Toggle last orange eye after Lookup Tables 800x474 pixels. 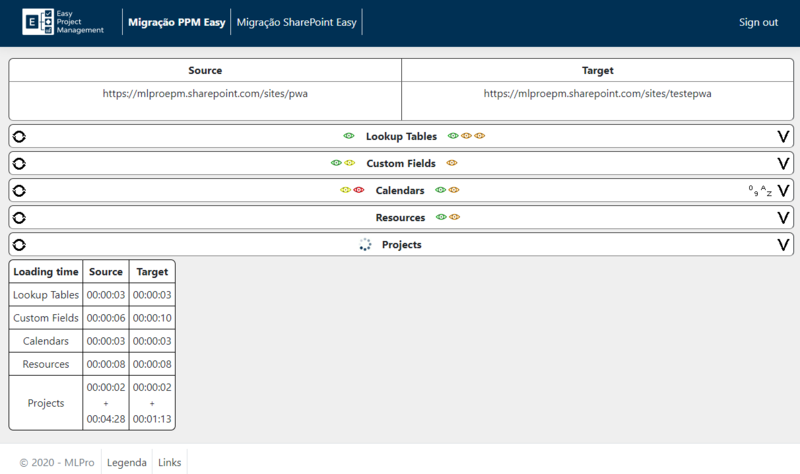tap(480, 136)
